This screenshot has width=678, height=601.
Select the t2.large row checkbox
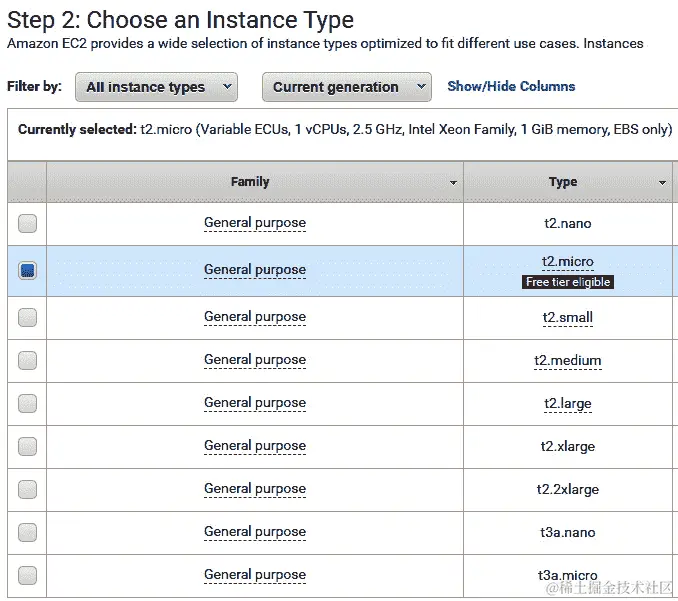click(27, 403)
